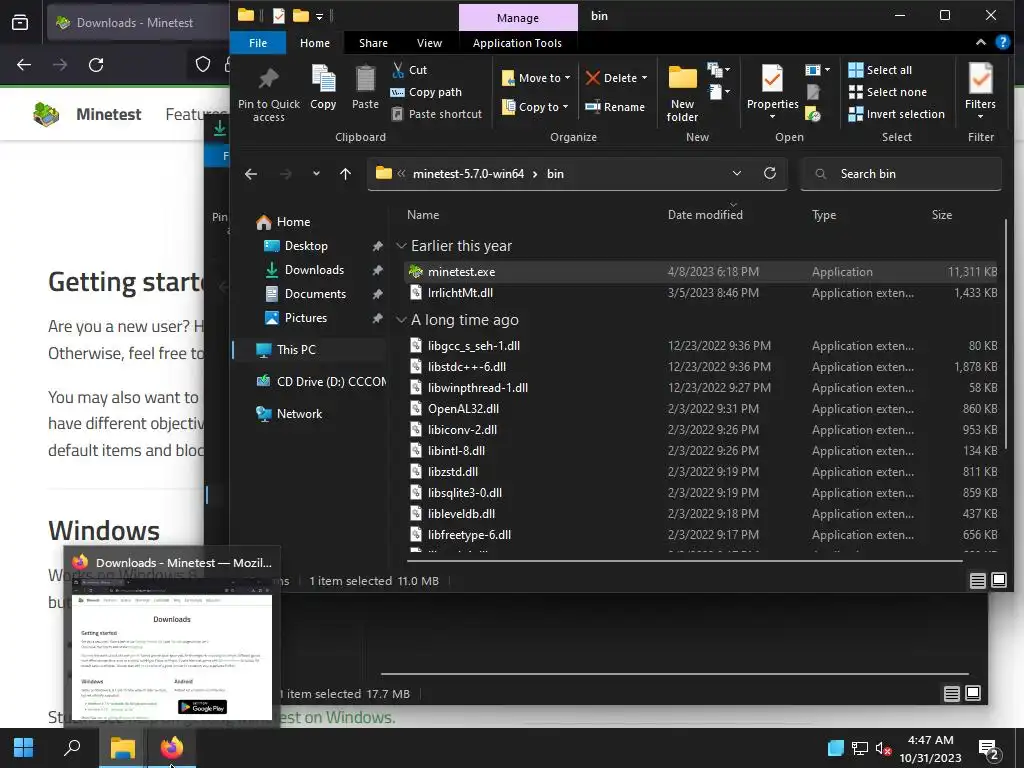This screenshot has width=1024, height=768.
Task: Open Move to dropdown
Action: click(536, 78)
